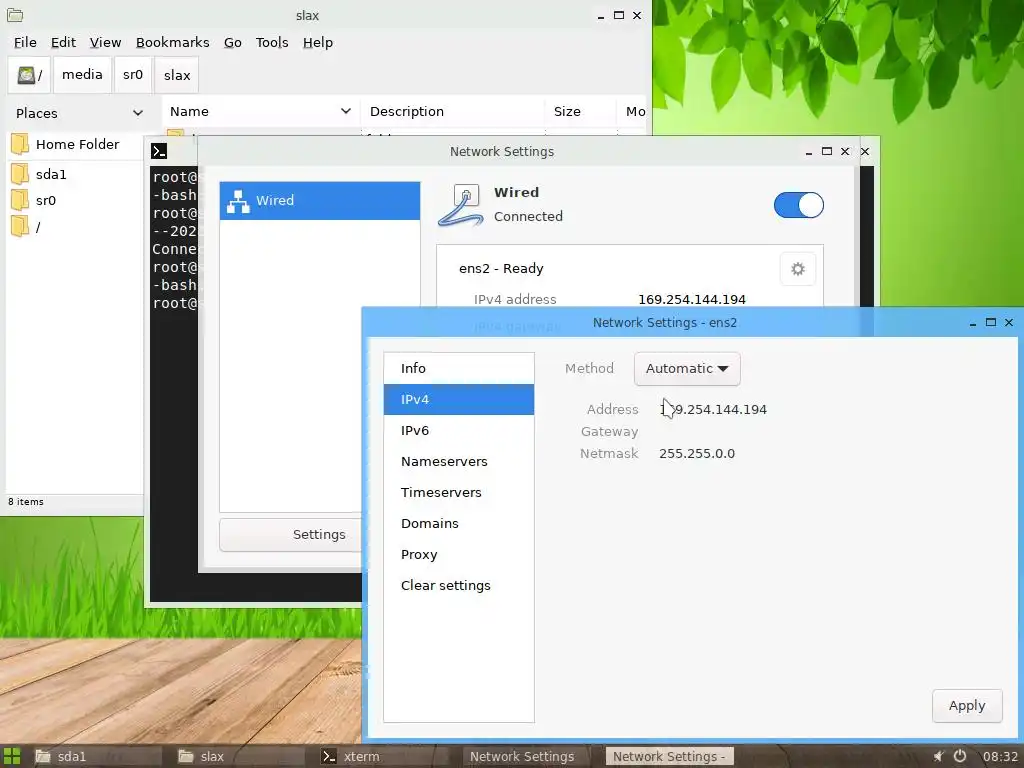Viewport: 1024px width, 768px height.
Task: Click the power icon in system tray
Action: click(960, 756)
